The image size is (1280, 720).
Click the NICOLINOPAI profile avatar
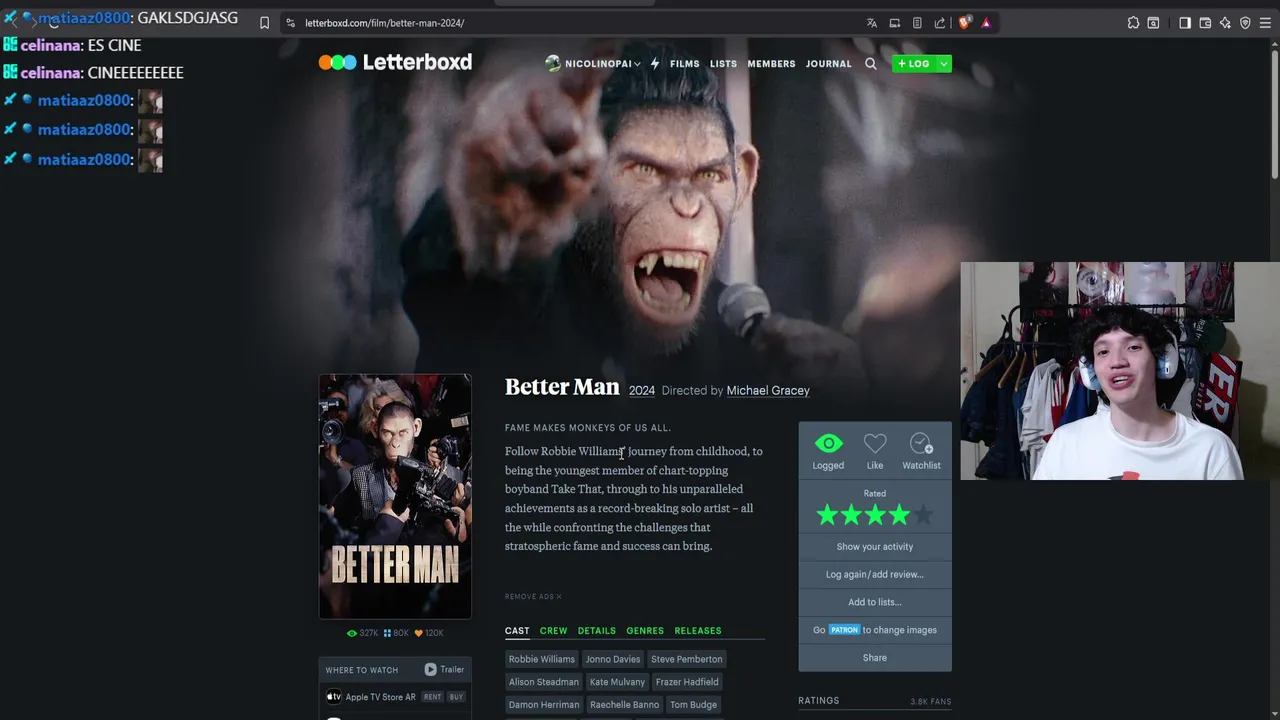point(552,63)
